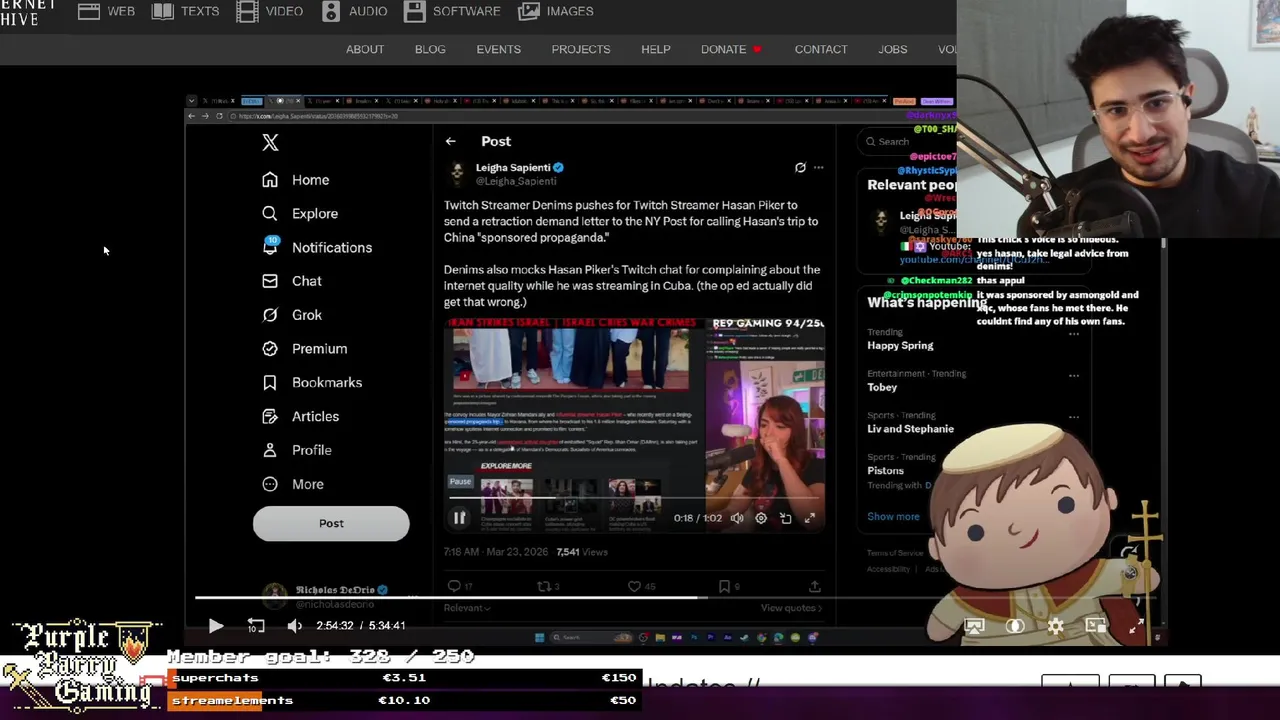Open the WEB section
The width and height of the screenshot is (1280, 720).
tap(106, 11)
